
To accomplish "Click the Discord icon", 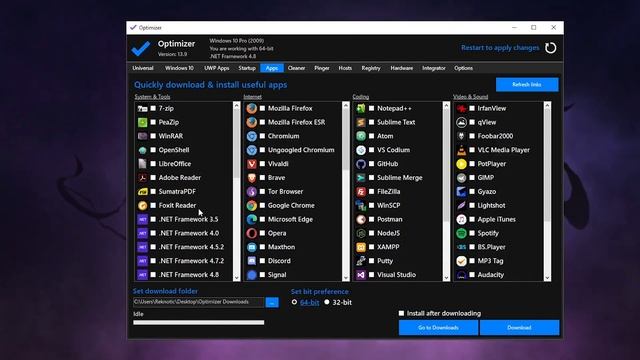I will pos(252,261).
